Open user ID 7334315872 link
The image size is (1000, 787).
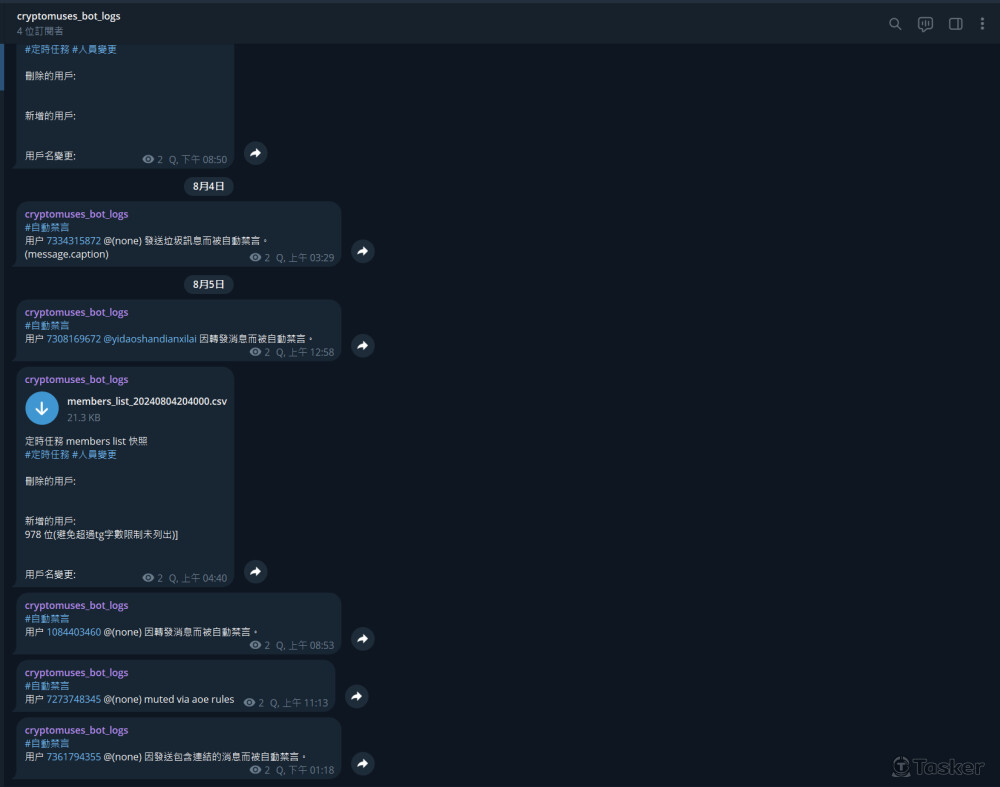[x=74, y=241]
